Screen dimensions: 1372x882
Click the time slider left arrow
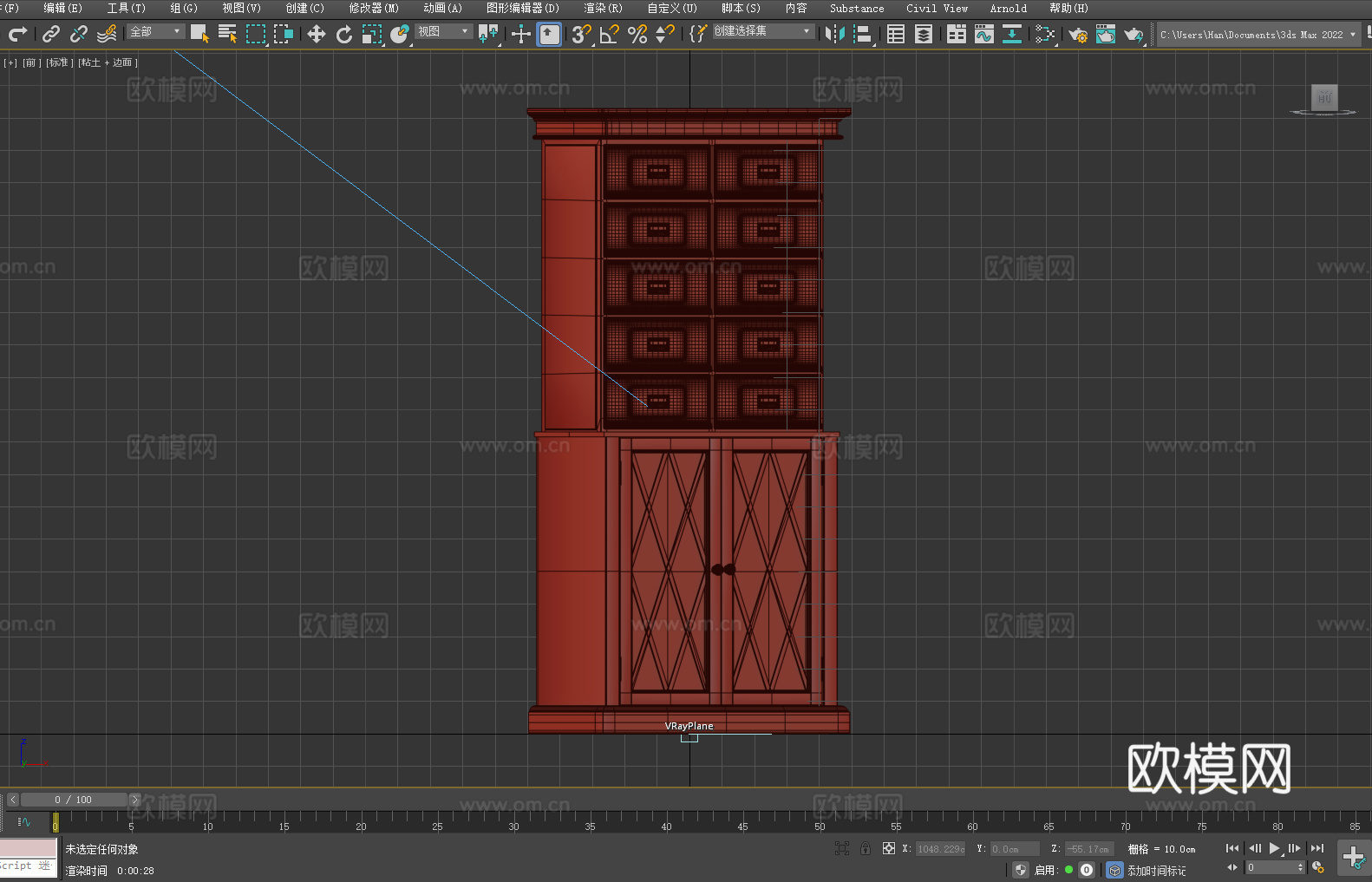coord(12,800)
